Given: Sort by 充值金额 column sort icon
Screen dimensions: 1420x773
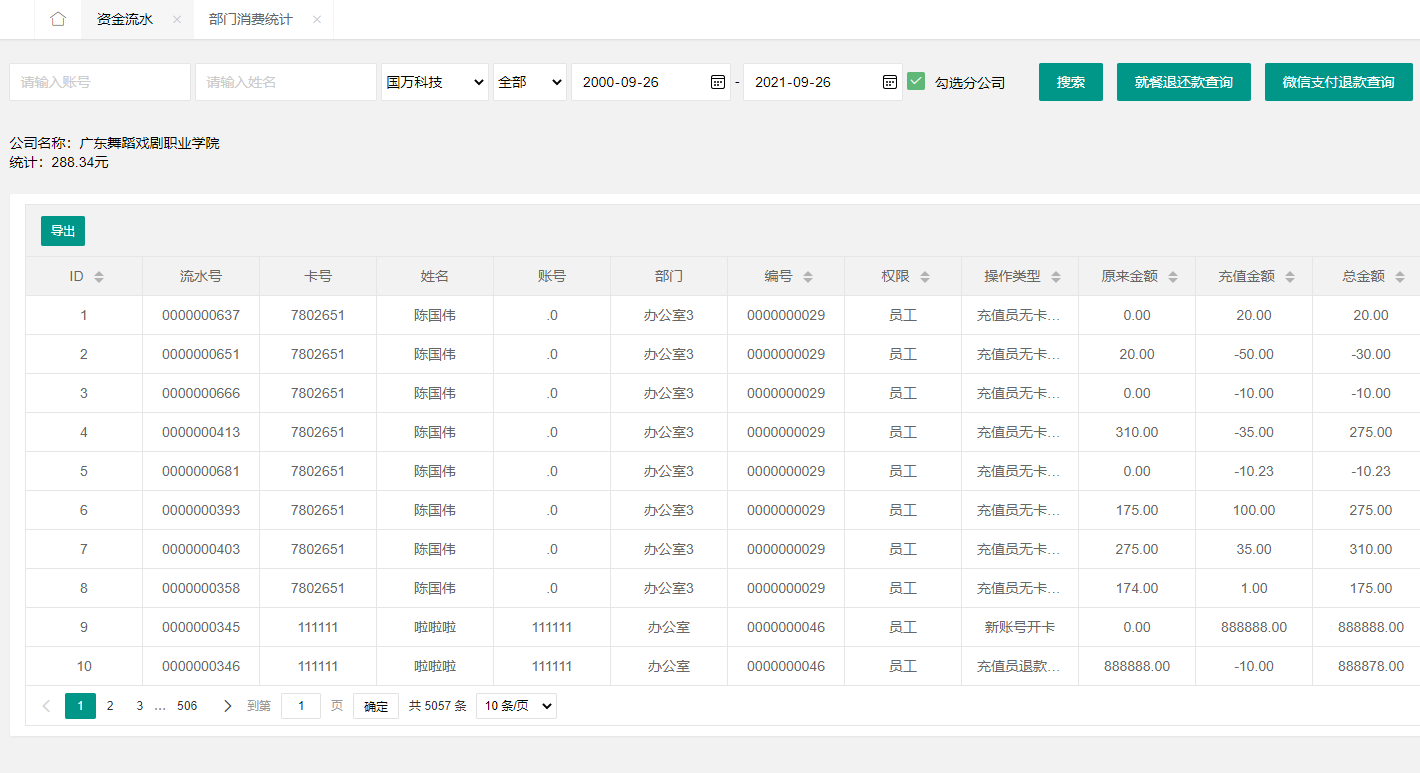Looking at the screenshot, I should 1290,277.
